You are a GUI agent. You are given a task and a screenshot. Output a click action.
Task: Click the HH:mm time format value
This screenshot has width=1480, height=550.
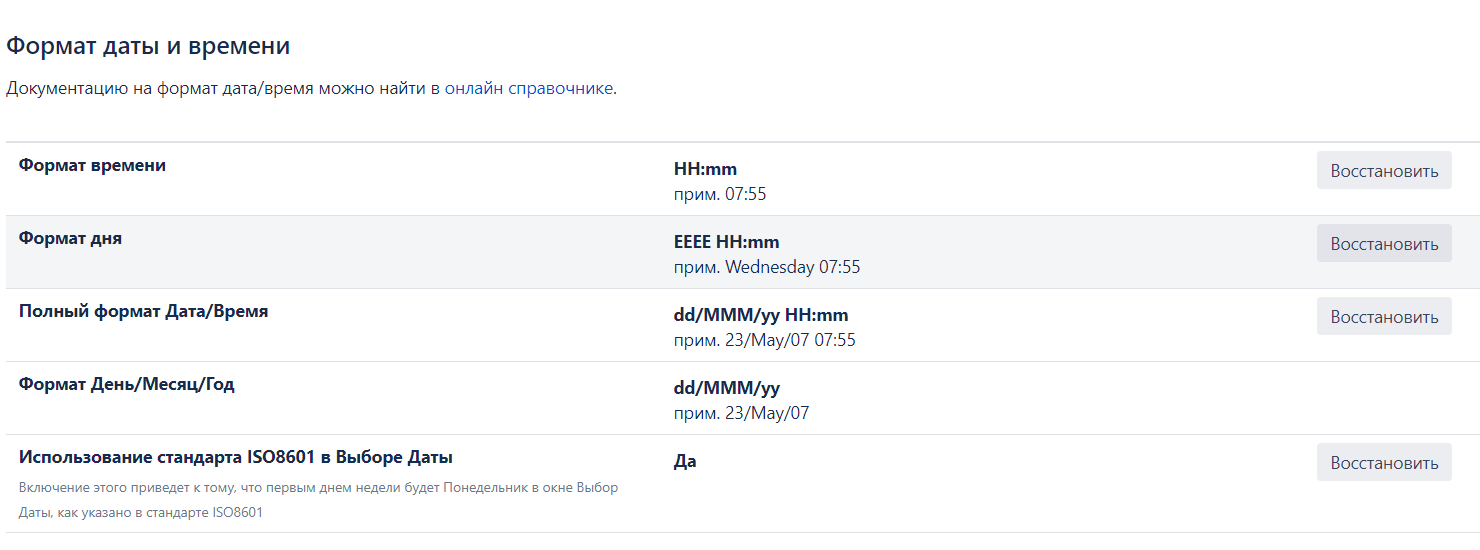(705, 169)
